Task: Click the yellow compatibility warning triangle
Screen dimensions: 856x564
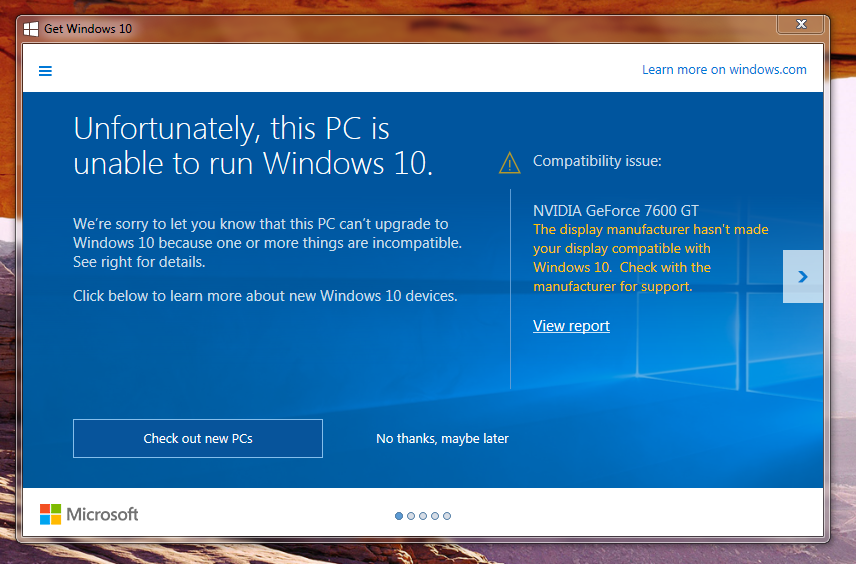Action: point(509,163)
